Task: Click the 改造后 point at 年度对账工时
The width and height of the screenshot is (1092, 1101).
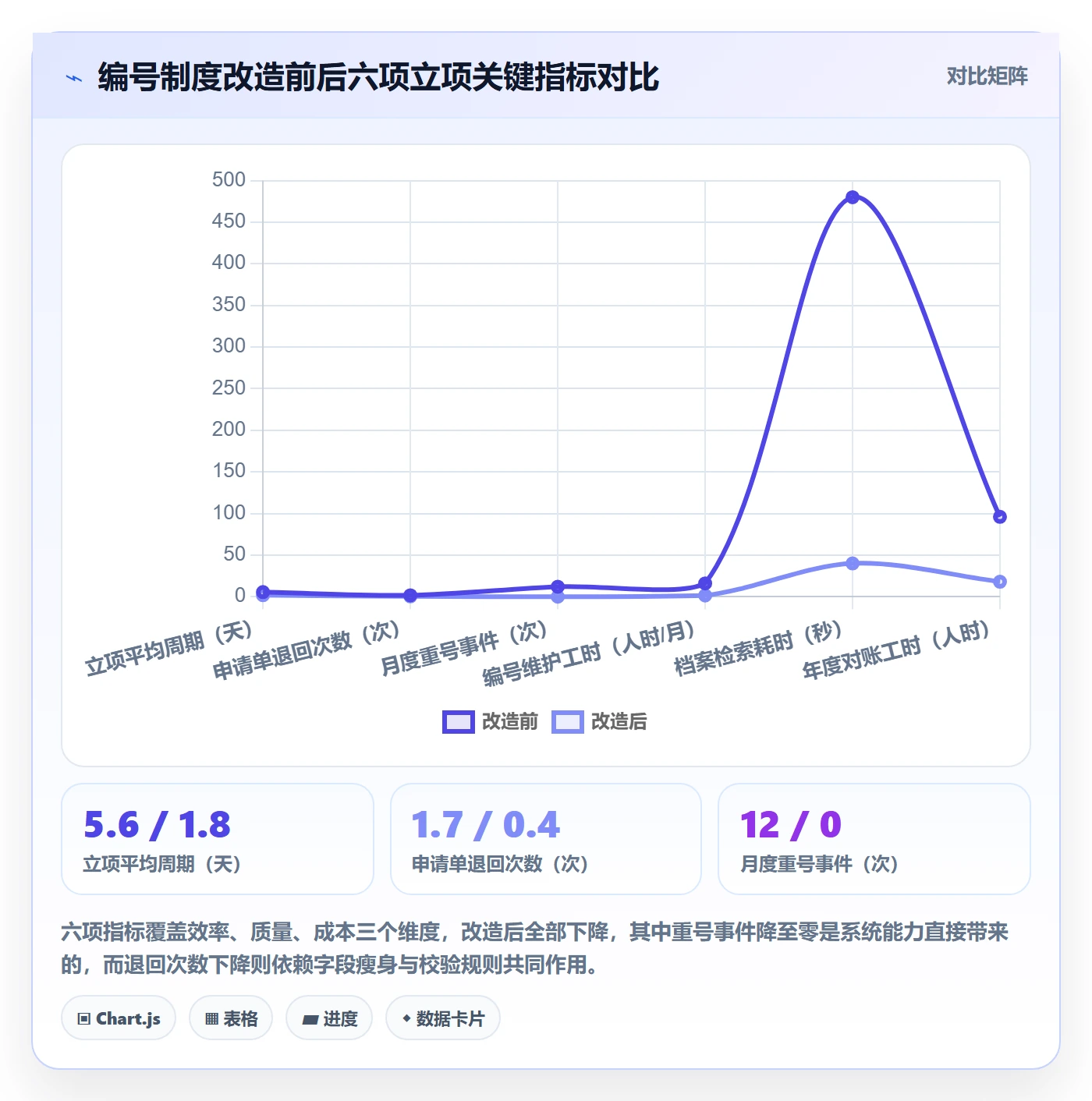Action: tap(999, 582)
